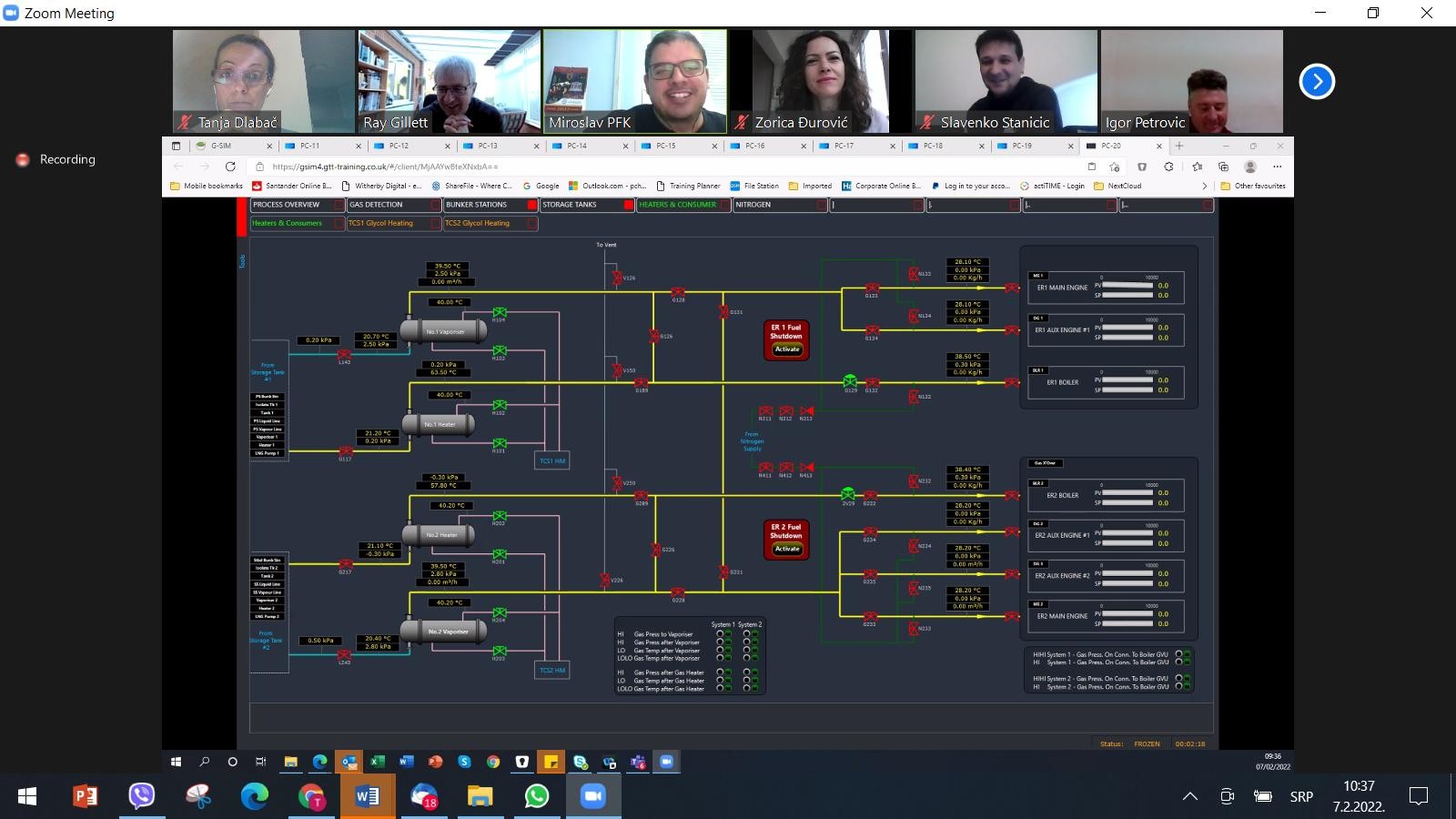Switch to GAS DETECTION tab
The width and height of the screenshot is (1456, 819).
tap(394, 205)
